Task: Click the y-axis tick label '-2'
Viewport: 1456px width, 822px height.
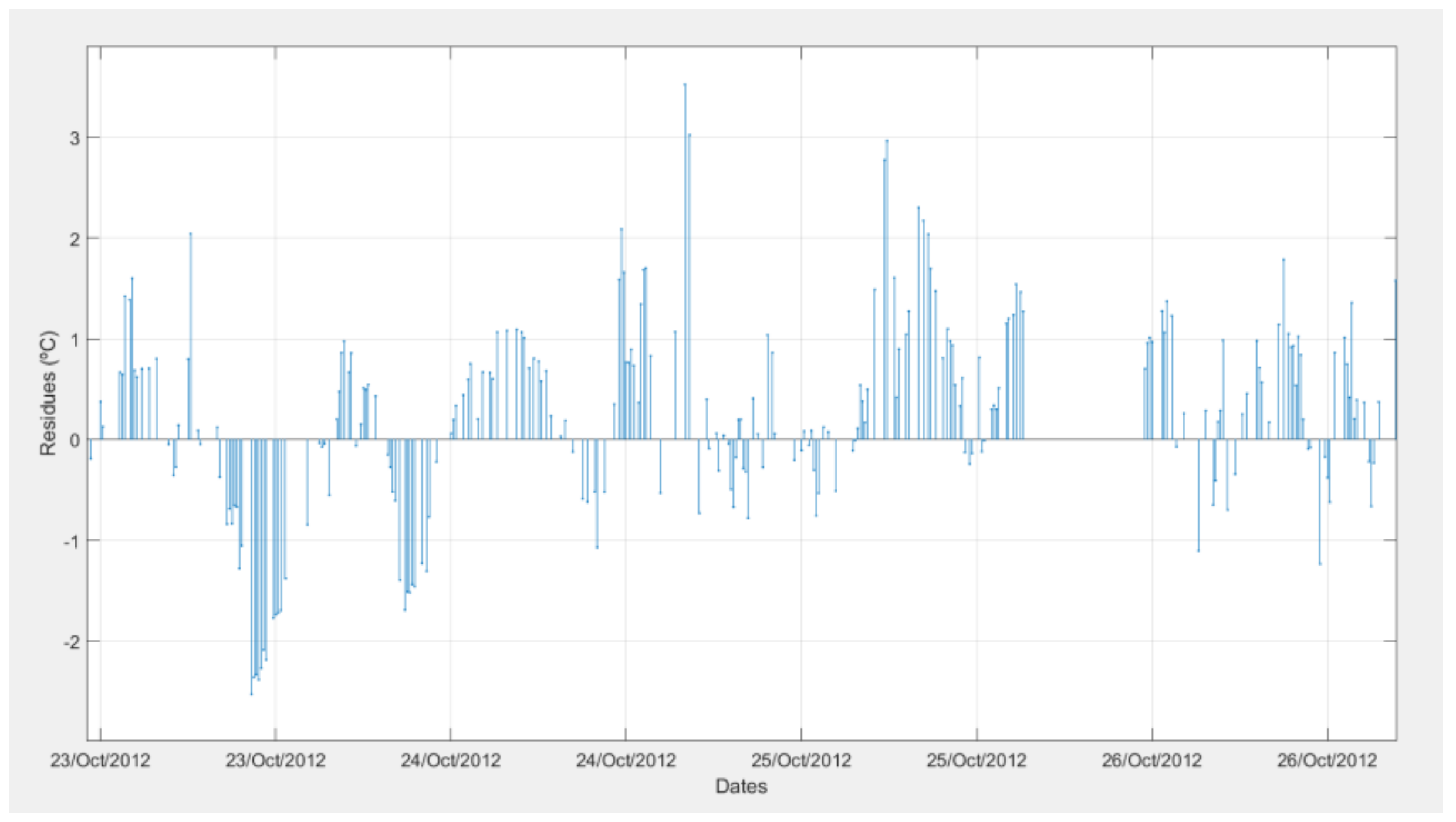Action: [x=71, y=642]
